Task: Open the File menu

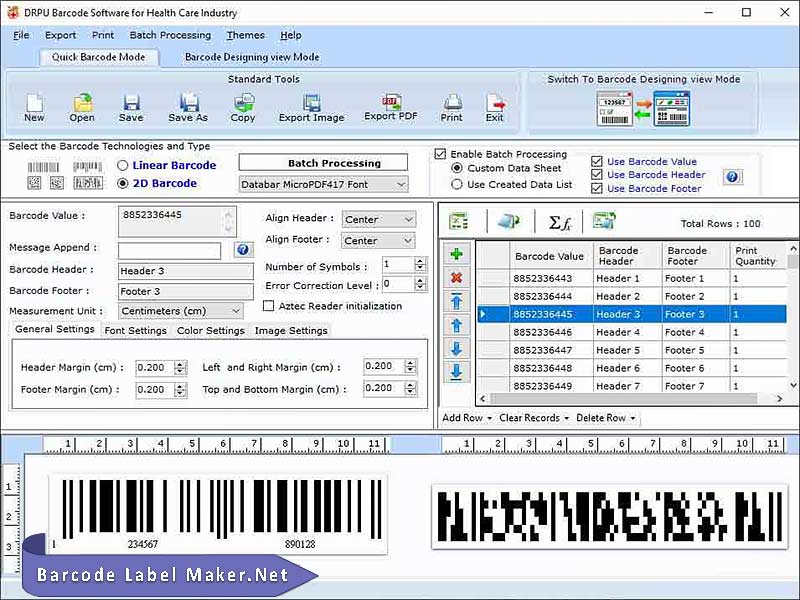Action: [x=21, y=35]
